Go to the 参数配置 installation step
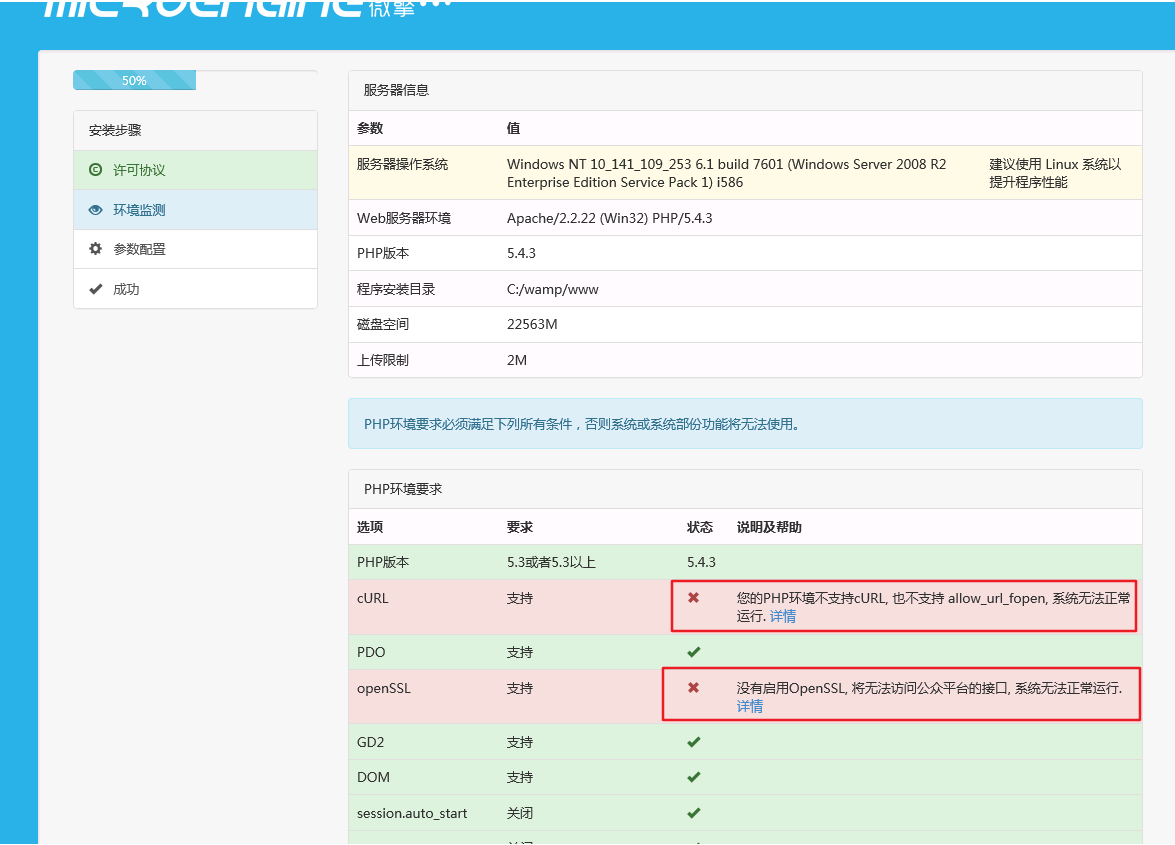This screenshot has width=1175, height=845. click(196, 249)
